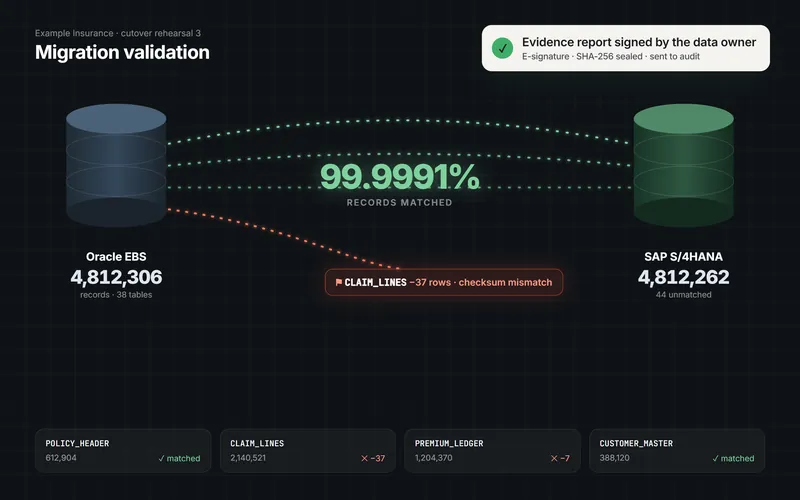Image resolution: width=800 pixels, height=500 pixels.
Task: Click the −7 value in PREMIUM_LEDGER card
Action: [565, 459]
